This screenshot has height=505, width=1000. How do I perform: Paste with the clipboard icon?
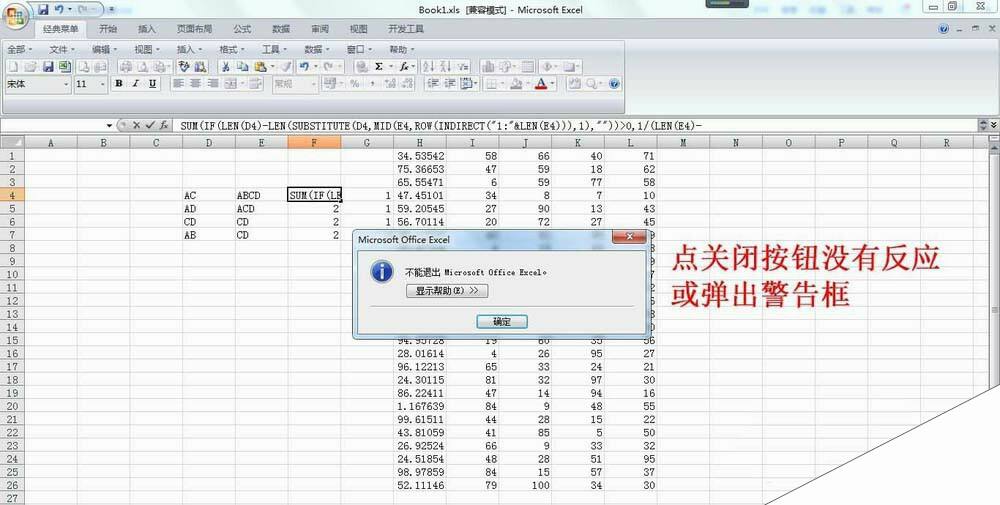(260, 66)
